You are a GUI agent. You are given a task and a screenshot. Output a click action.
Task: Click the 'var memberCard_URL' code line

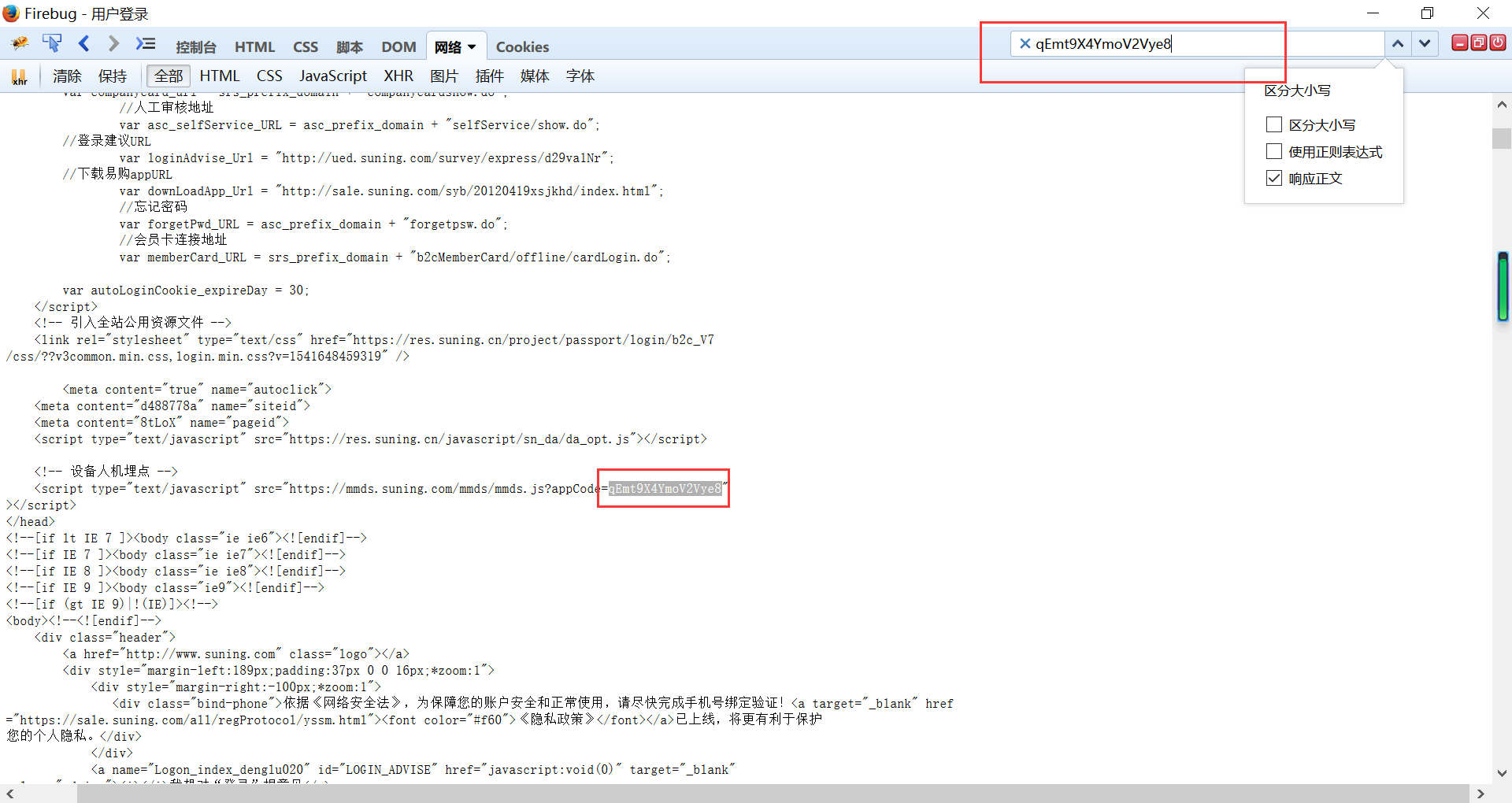pyautogui.click(x=395, y=257)
